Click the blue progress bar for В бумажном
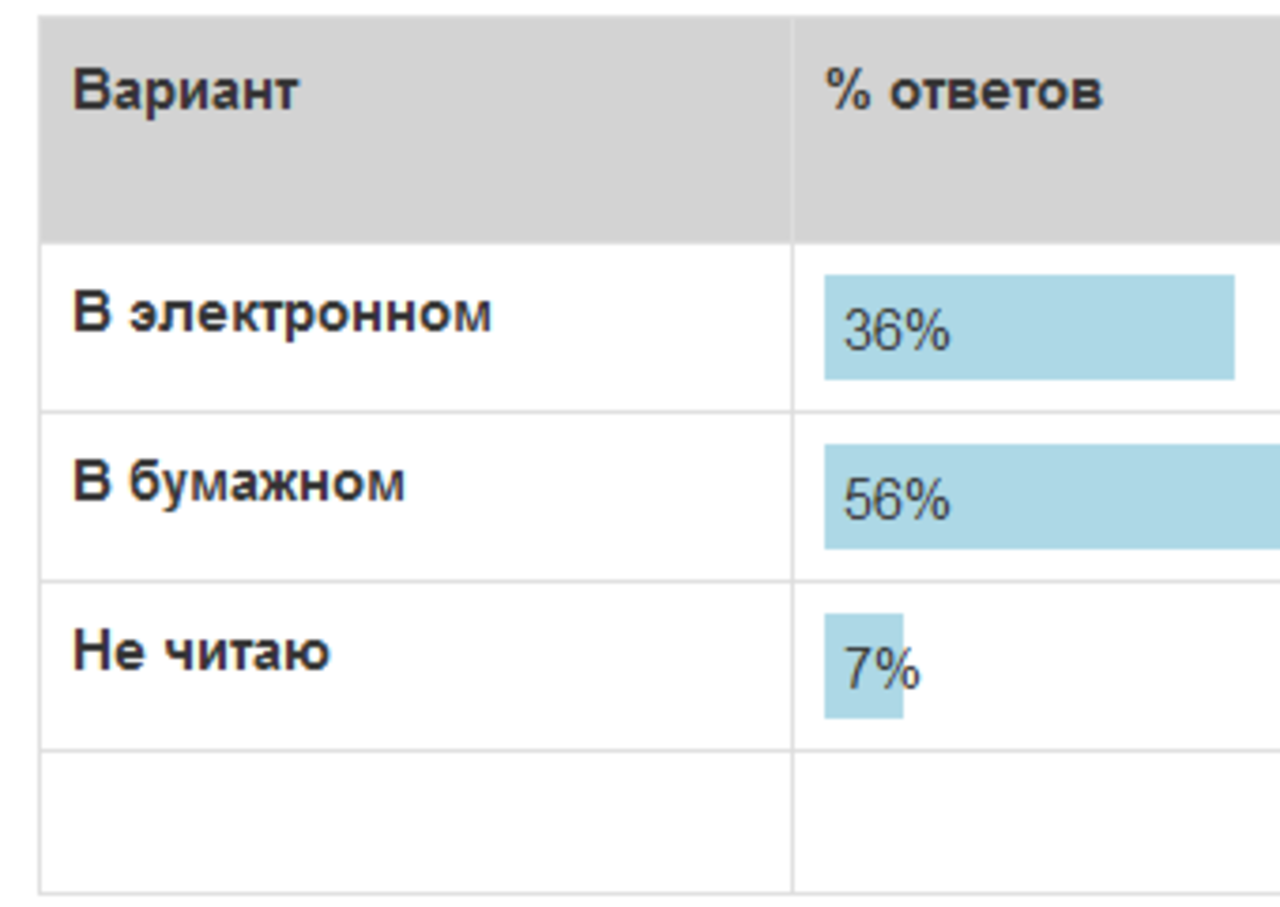 (x=1052, y=496)
